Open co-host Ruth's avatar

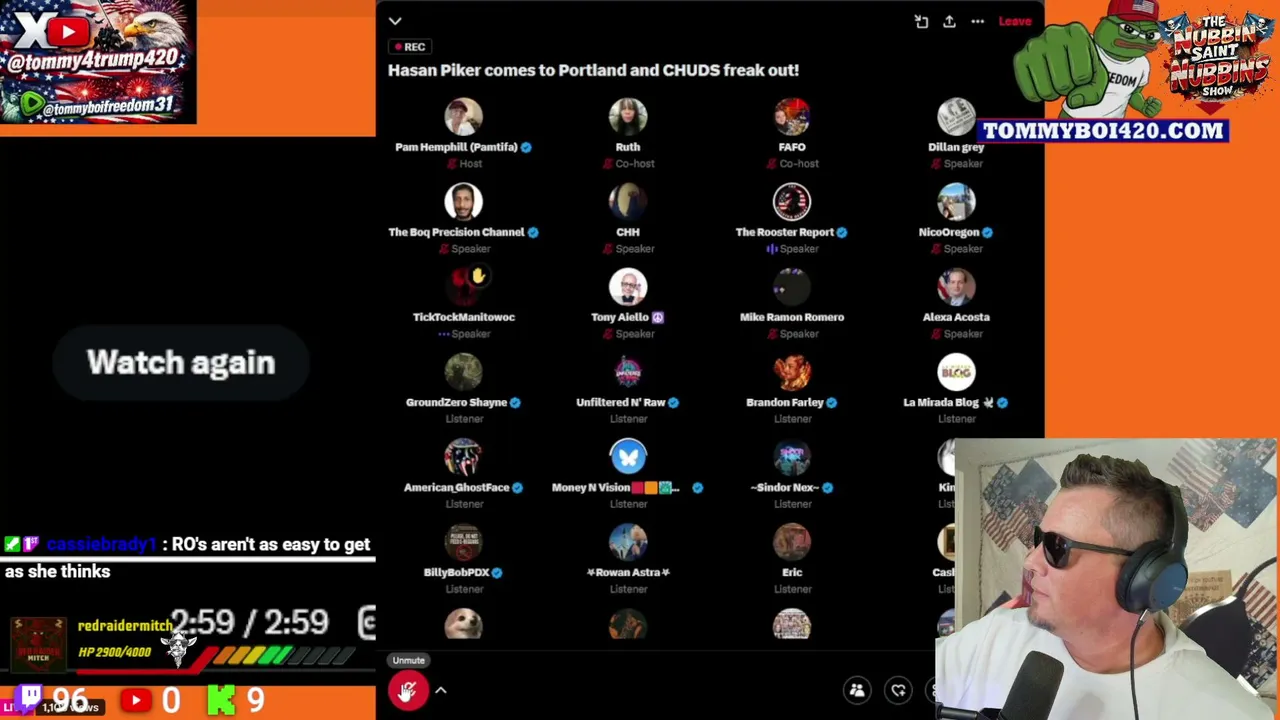pos(628,117)
